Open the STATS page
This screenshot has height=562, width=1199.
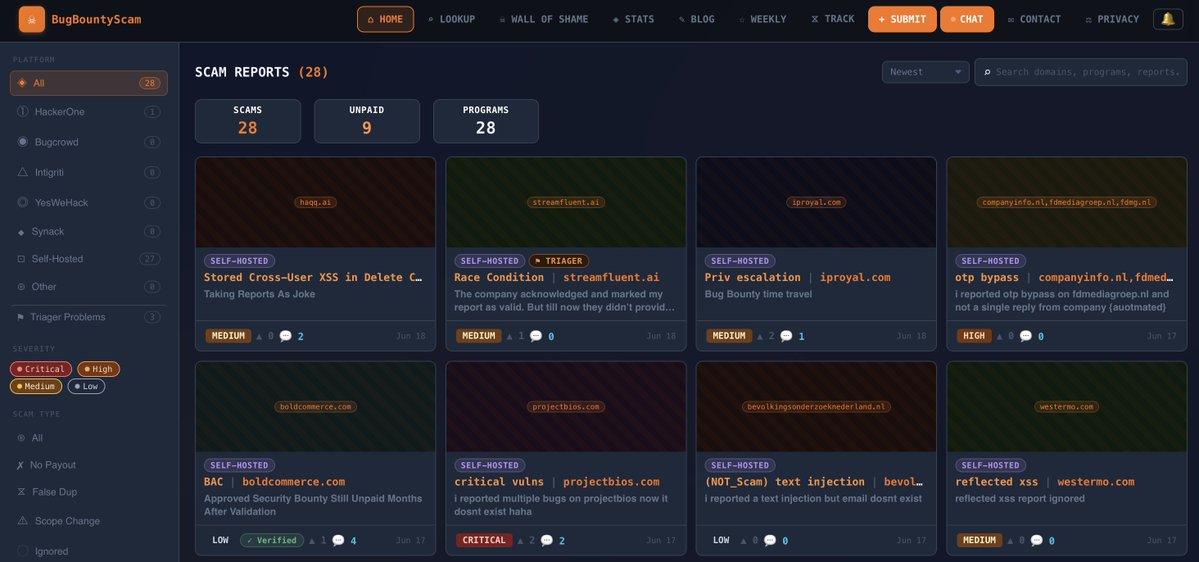coord(633,19)
